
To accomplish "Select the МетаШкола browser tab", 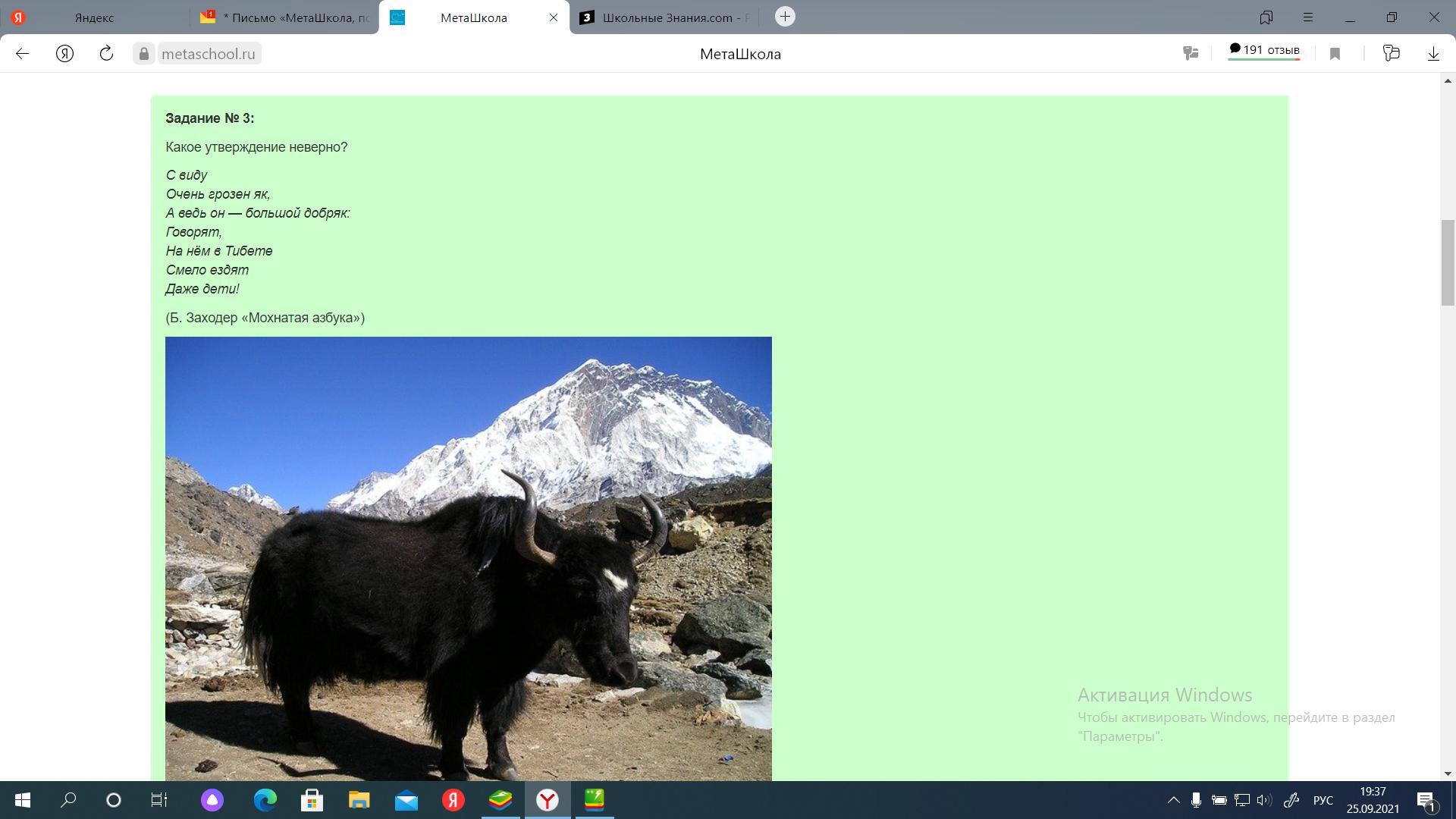I will [x=474, y=17].
